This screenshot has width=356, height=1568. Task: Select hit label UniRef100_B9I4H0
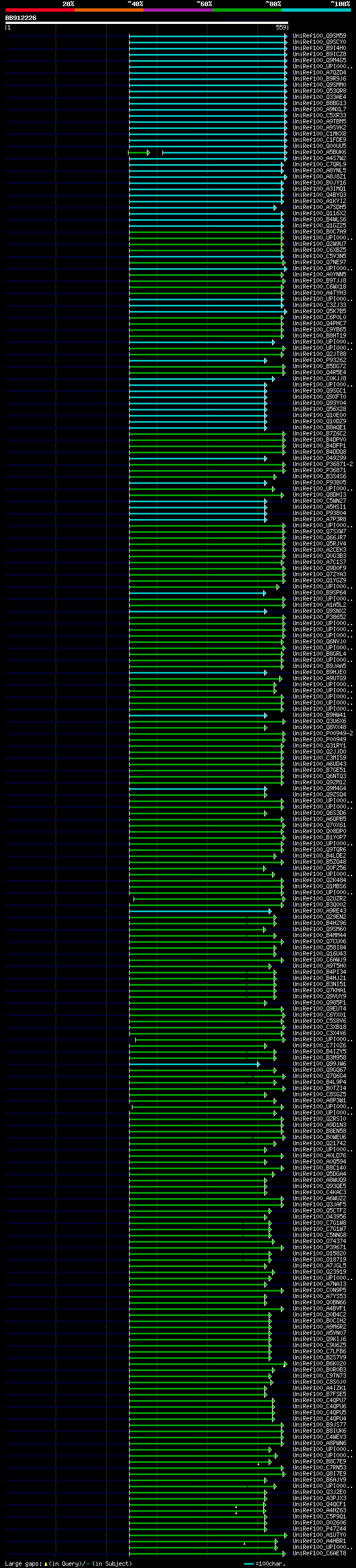click(x=319, y=49)
